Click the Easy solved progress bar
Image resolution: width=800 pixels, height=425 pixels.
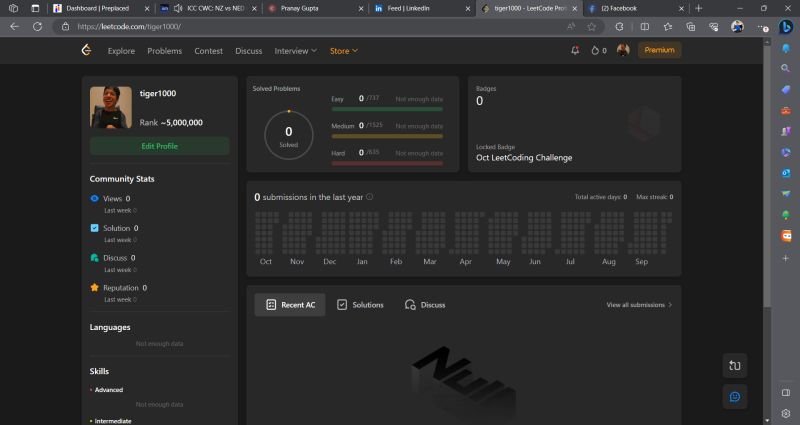point(387,109)
